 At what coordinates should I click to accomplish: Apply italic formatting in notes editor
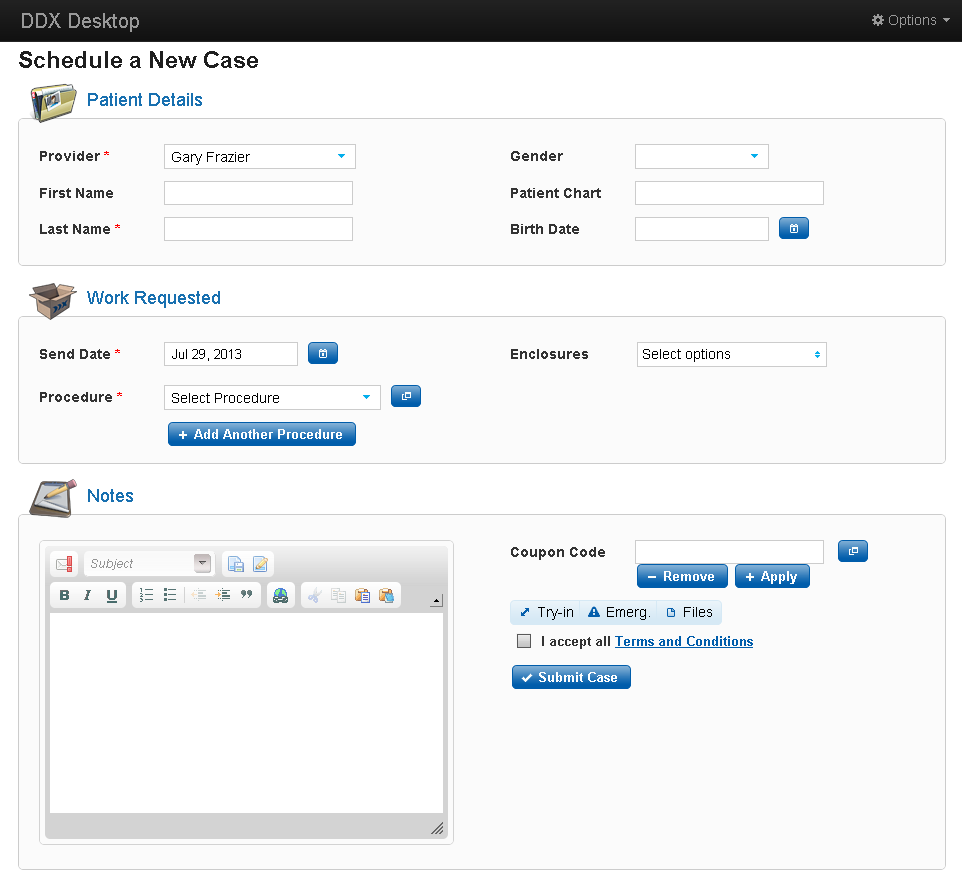point(88,595)
